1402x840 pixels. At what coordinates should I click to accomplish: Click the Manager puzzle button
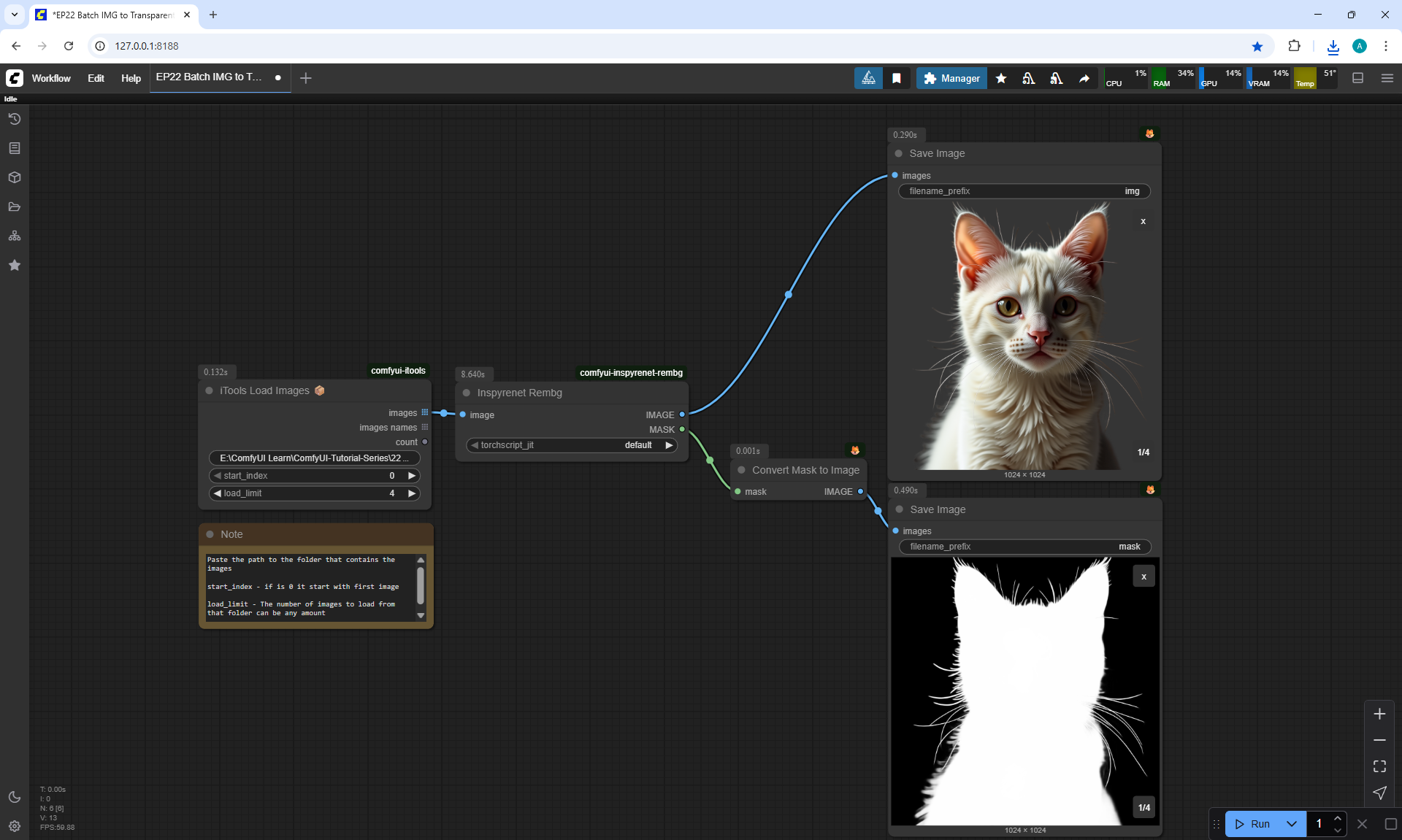point(951,78)
